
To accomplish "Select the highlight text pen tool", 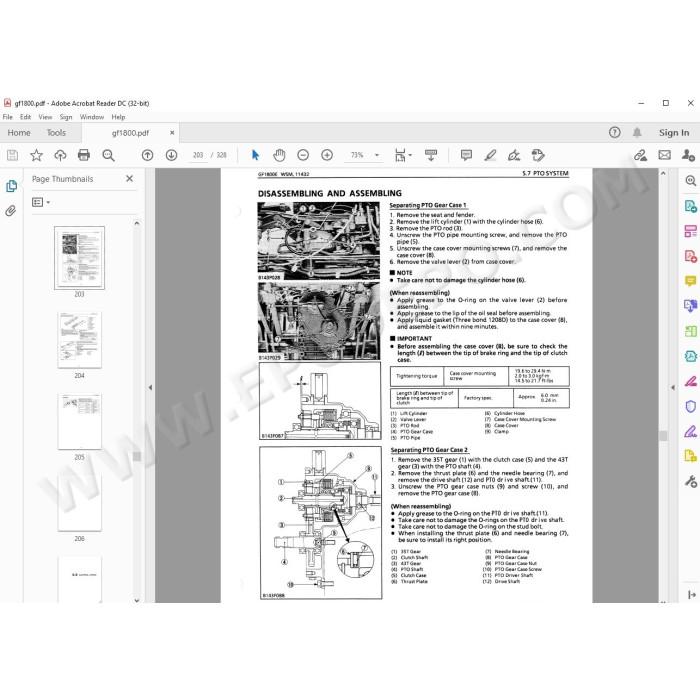I will (490, 155).
